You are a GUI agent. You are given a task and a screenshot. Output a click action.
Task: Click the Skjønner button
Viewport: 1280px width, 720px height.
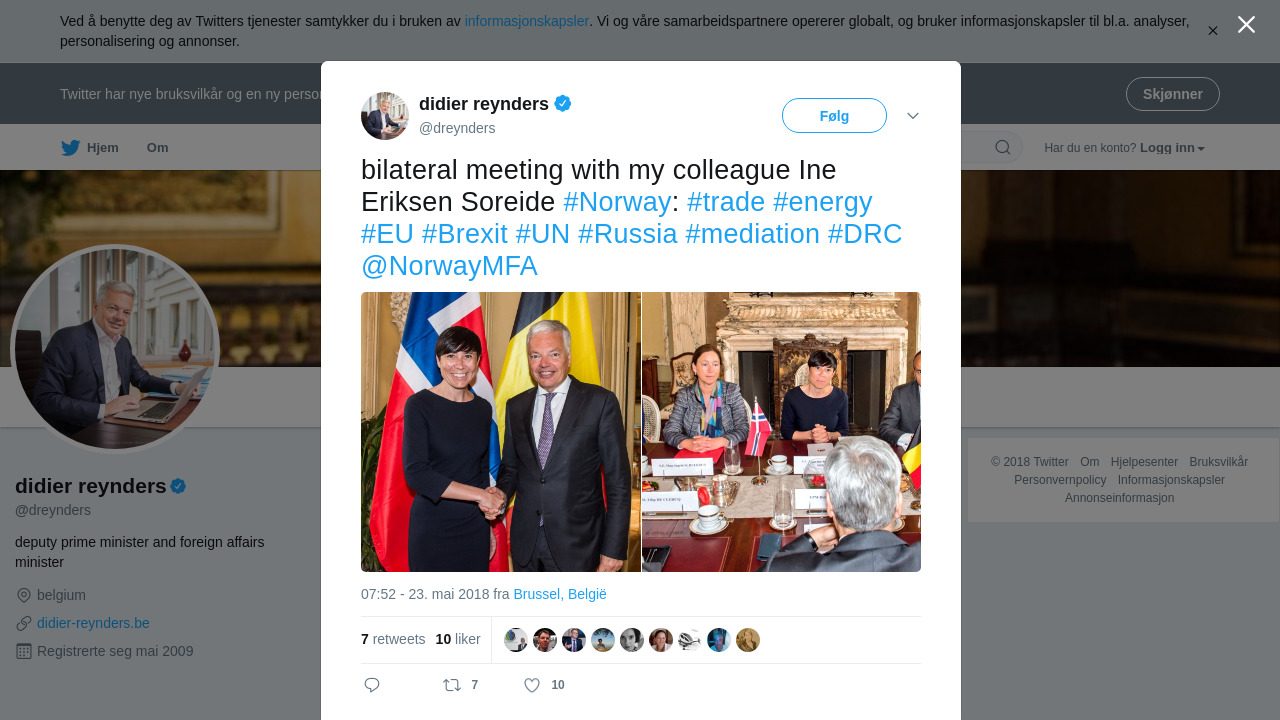(1173, 94)
